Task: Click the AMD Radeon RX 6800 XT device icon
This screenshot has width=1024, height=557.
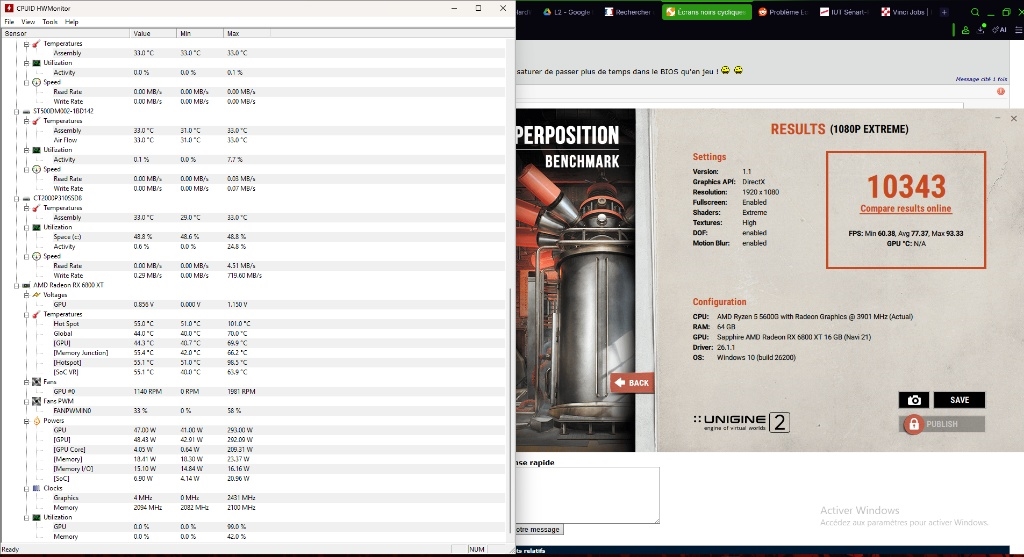Action: coord(26,285)
